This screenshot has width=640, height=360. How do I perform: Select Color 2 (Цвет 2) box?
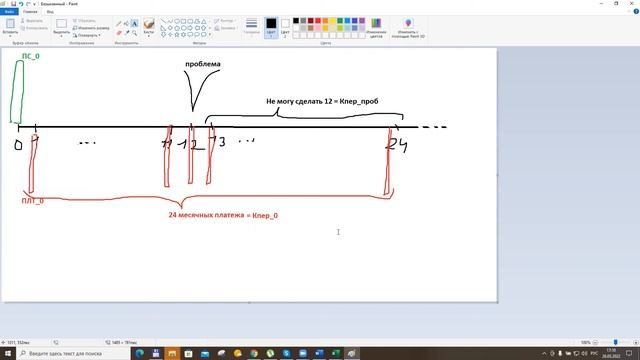285,28
